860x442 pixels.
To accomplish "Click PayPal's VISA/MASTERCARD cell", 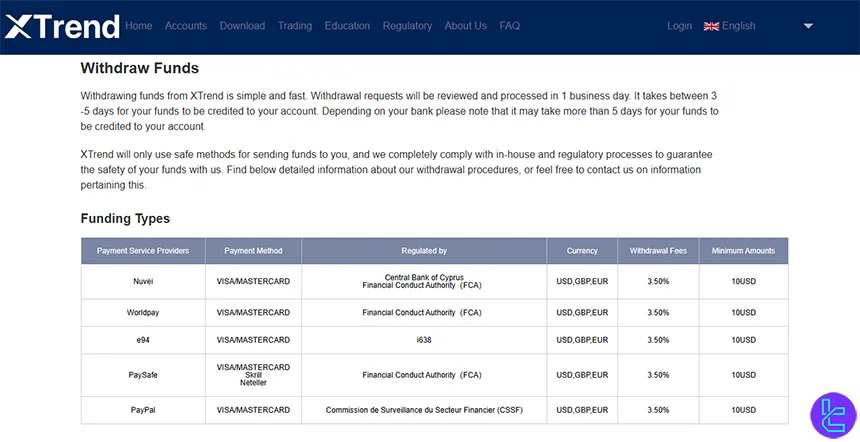I will [x=253, y=410].
